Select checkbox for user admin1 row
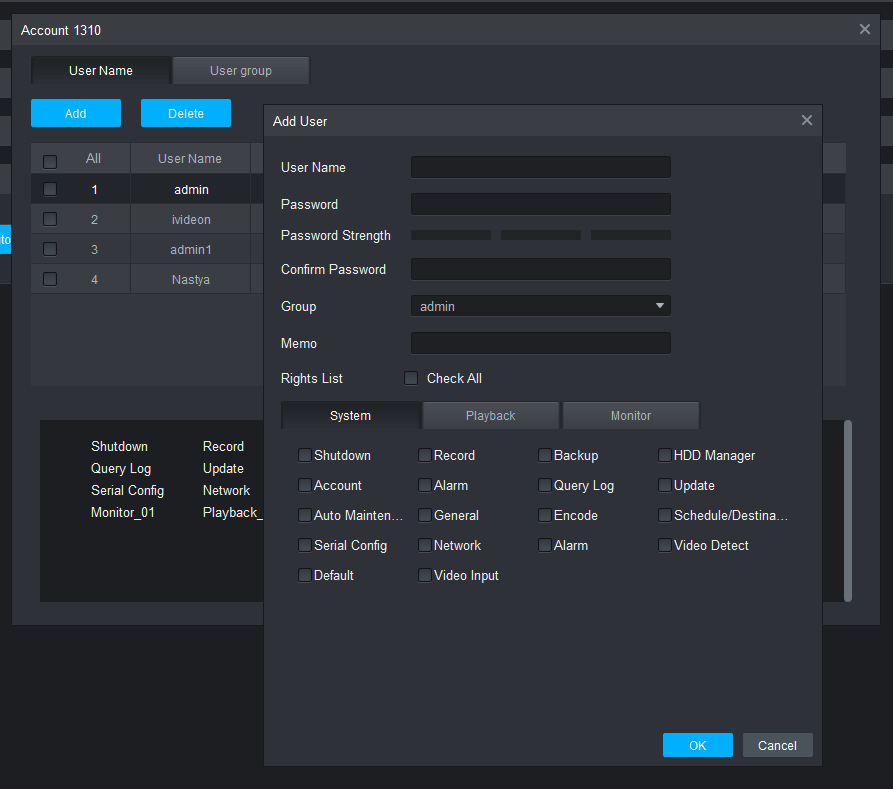 point(50,249)
